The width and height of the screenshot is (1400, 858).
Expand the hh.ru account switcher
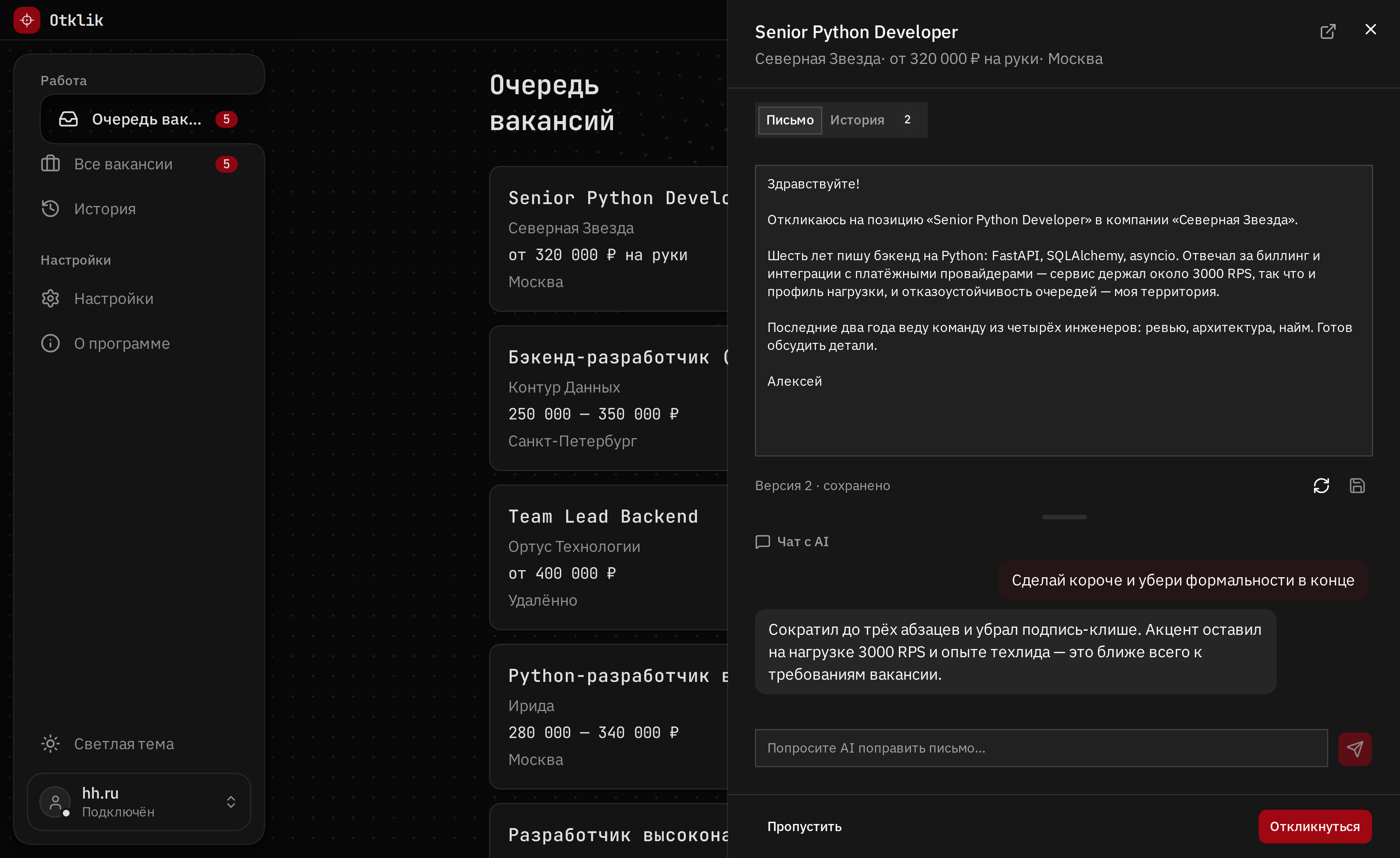139,802
